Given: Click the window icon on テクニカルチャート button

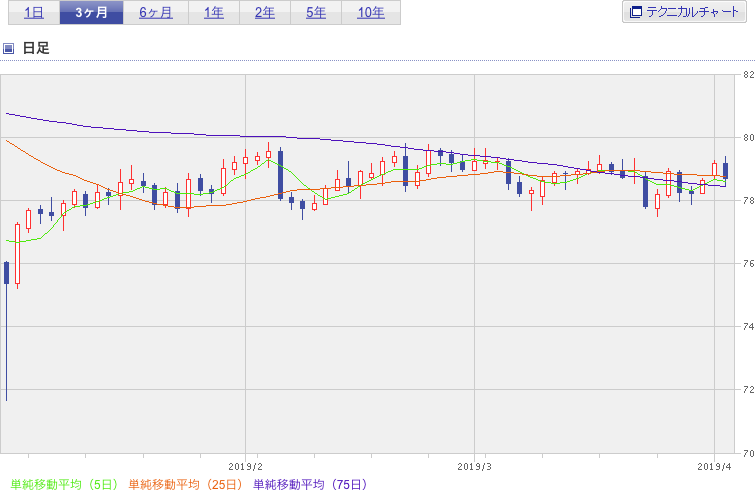Looking at the screenshot, I should [x=636, y=12].
